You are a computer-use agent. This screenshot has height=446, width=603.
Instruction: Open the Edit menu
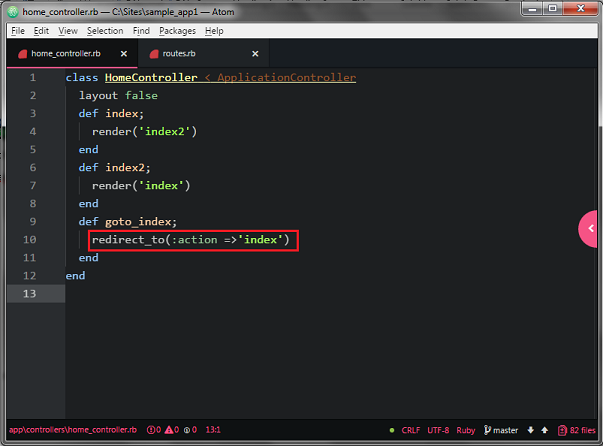(x=41, y=31)
